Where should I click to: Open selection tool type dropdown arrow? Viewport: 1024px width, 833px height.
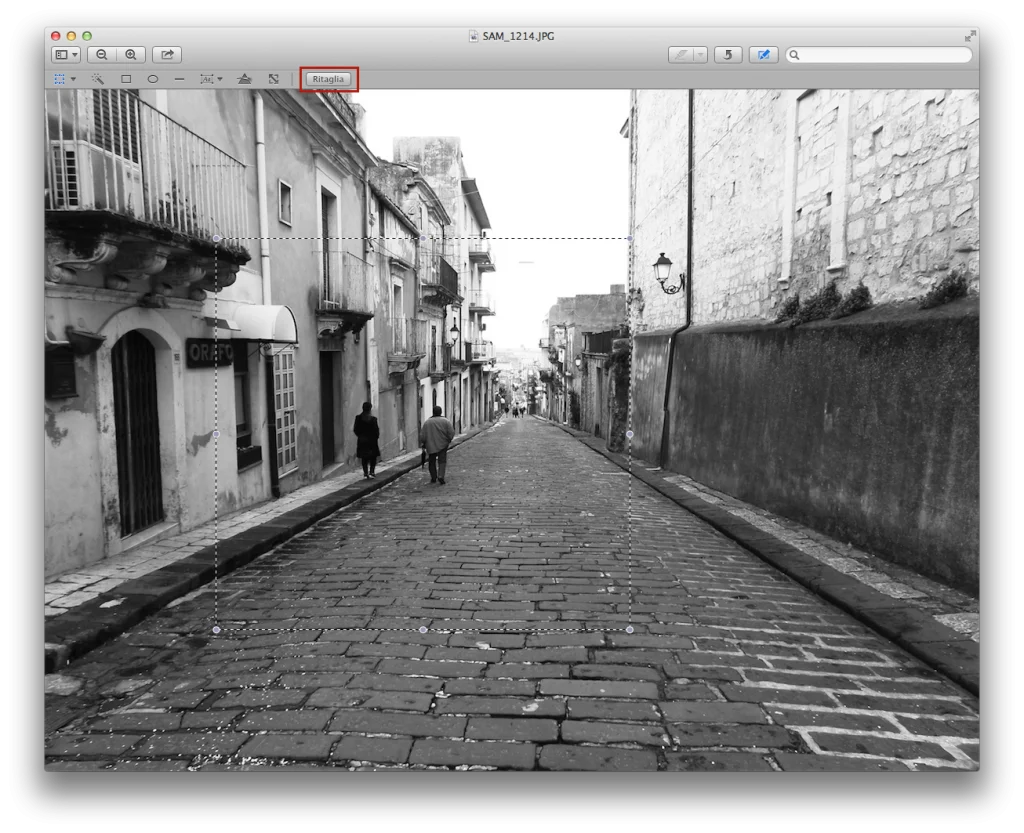[73, 79]
